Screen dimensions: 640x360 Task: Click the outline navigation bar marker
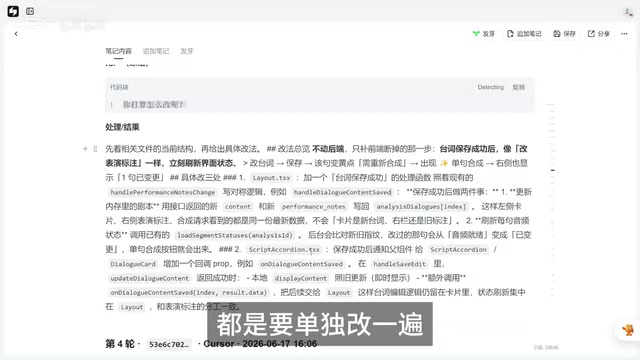553,170
